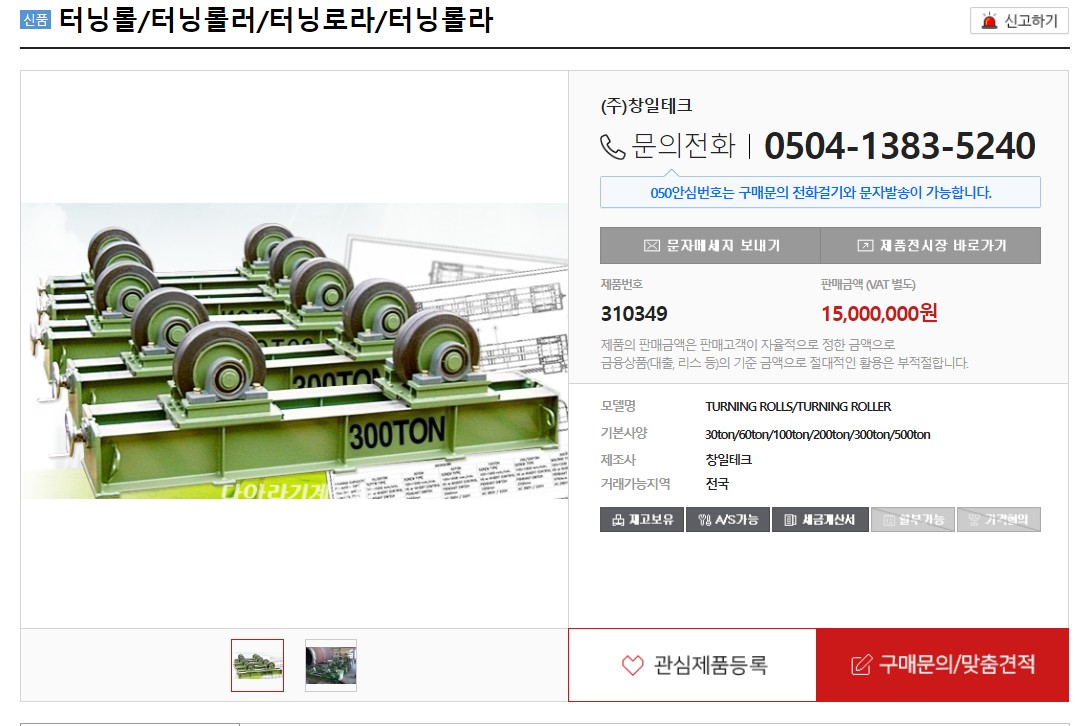Open the 구매문의/맞춤견적 purchase inquiry
Viewport: 1076px width, 726px height.
point(943,664)
